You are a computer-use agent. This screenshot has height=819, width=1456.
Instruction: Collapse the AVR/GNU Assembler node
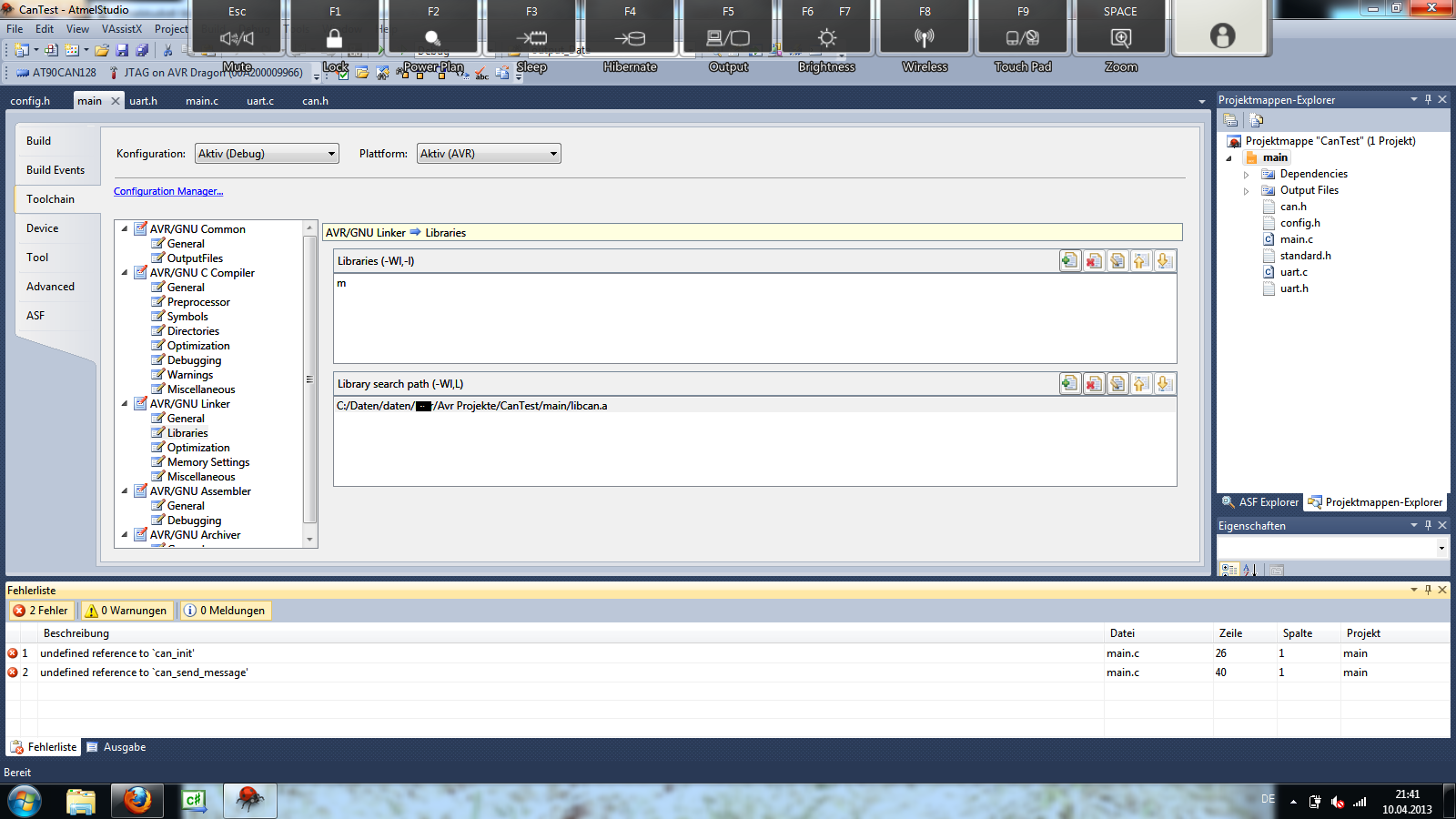click(125, 491)
